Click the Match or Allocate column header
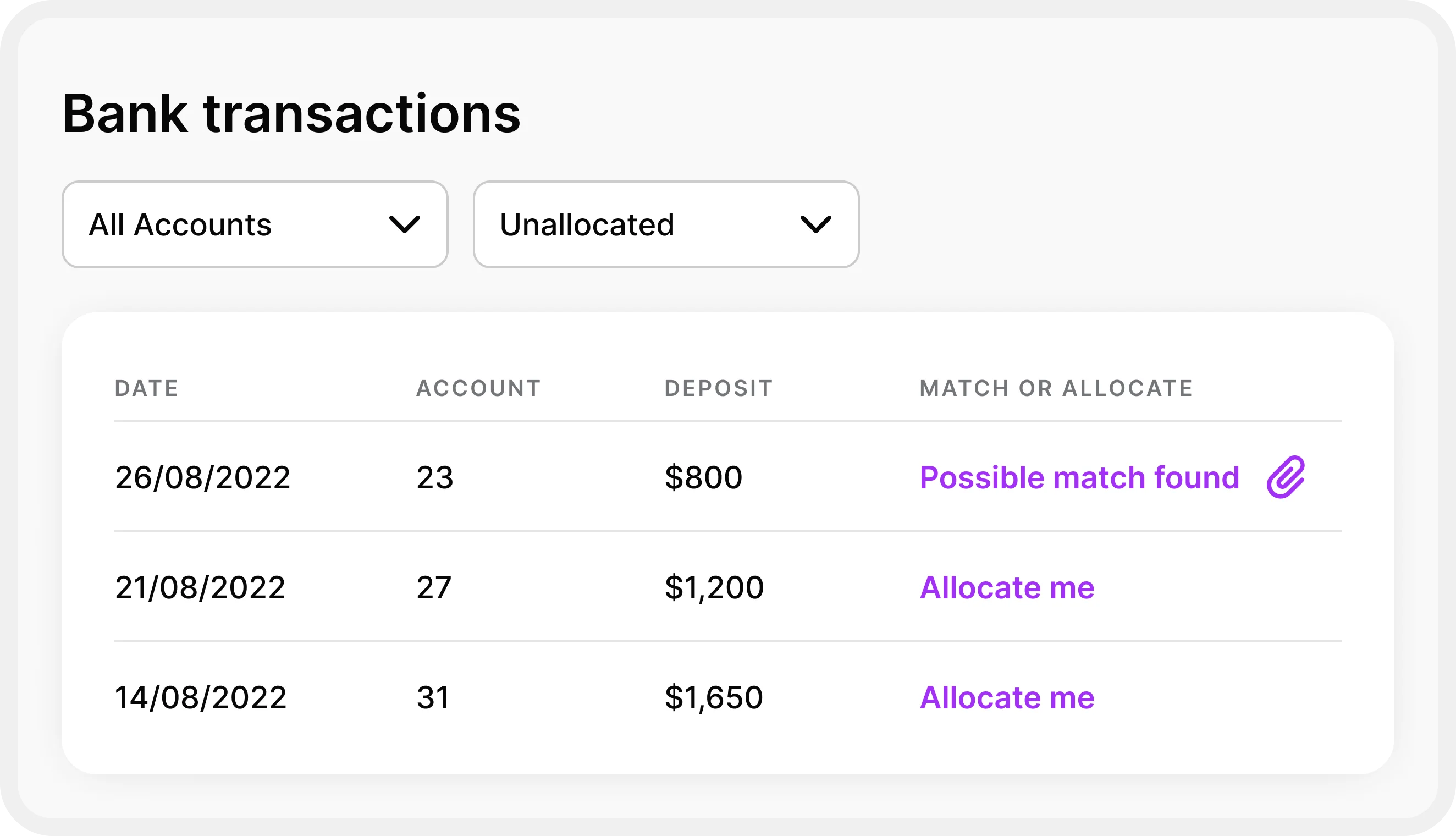 (x=1056, y=389)
